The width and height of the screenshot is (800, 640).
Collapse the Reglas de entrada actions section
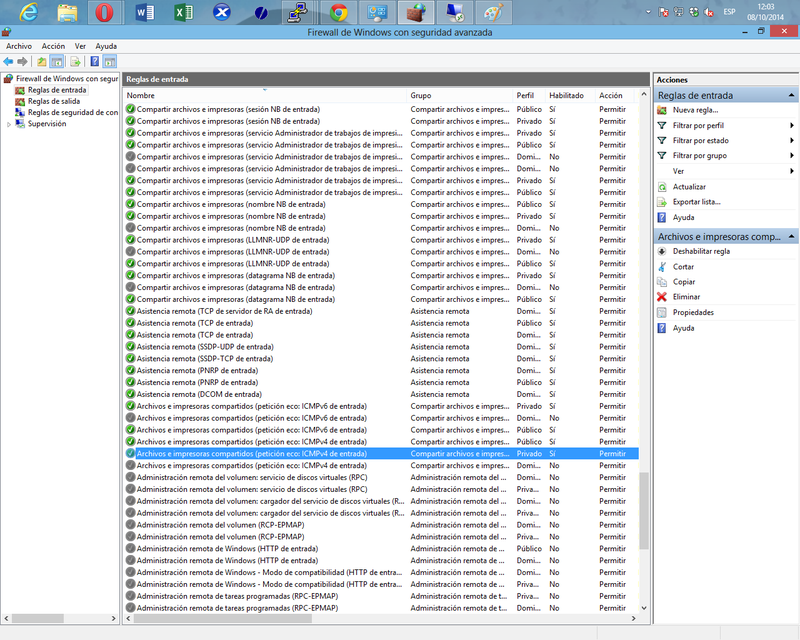(792, 96)
